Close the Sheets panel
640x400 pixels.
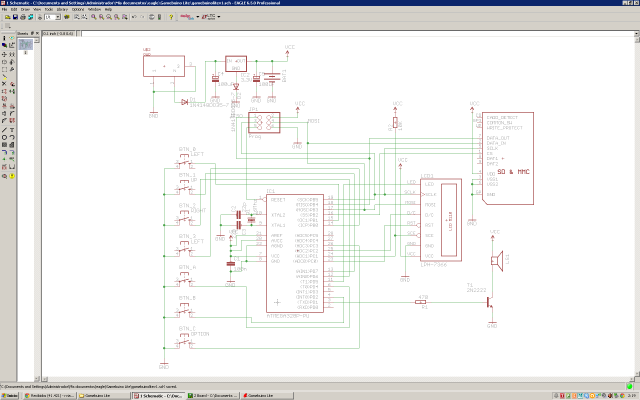point(38,33)
